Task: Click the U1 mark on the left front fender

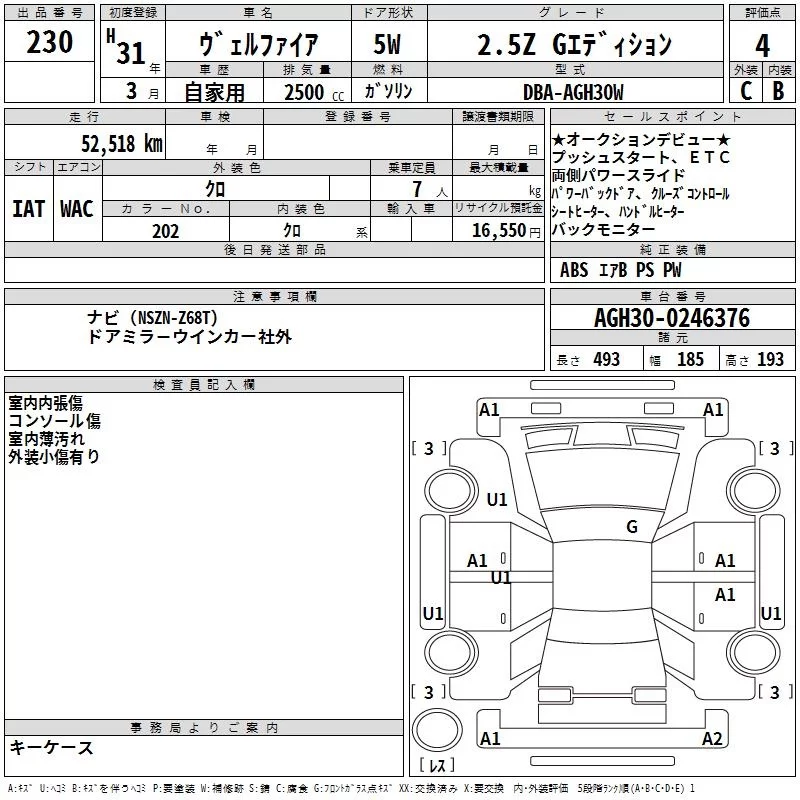Action: point(497,499)
